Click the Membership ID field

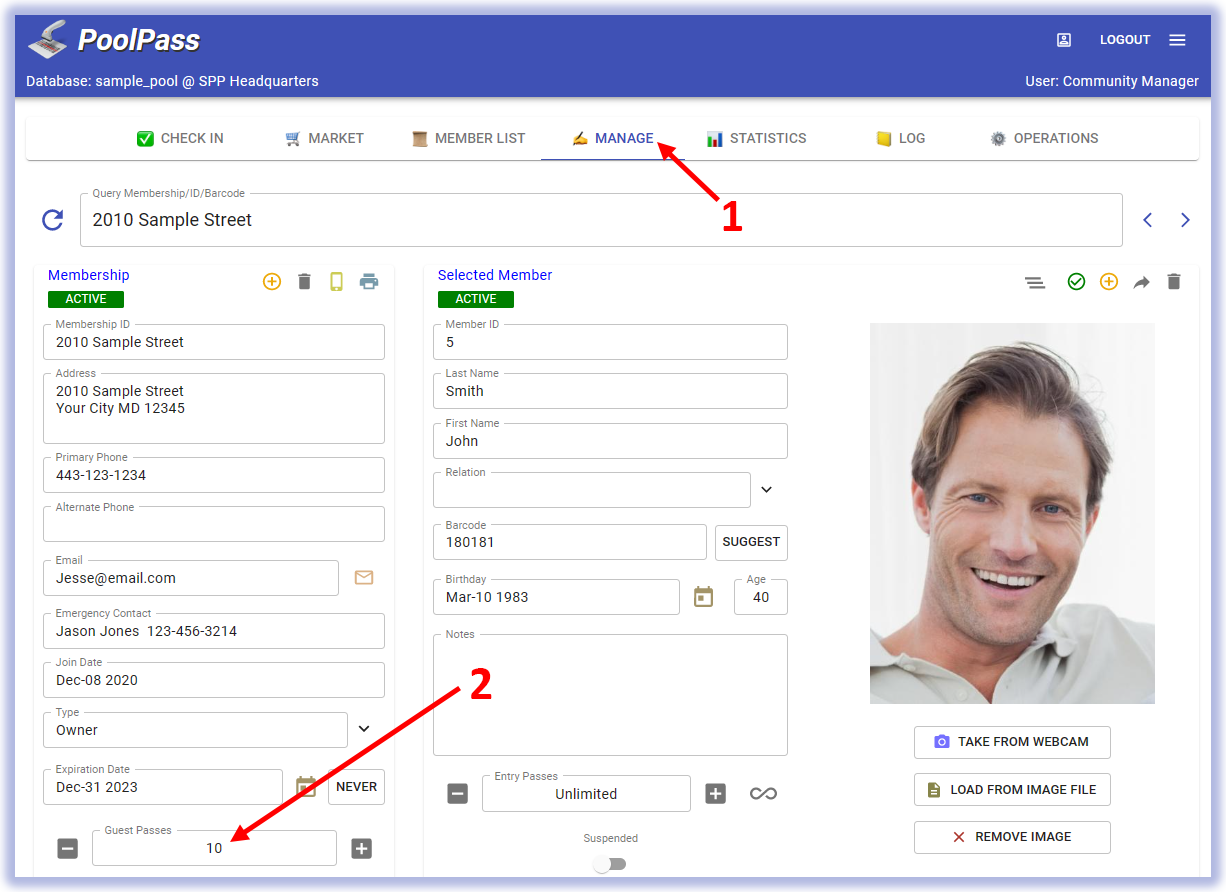214,342
